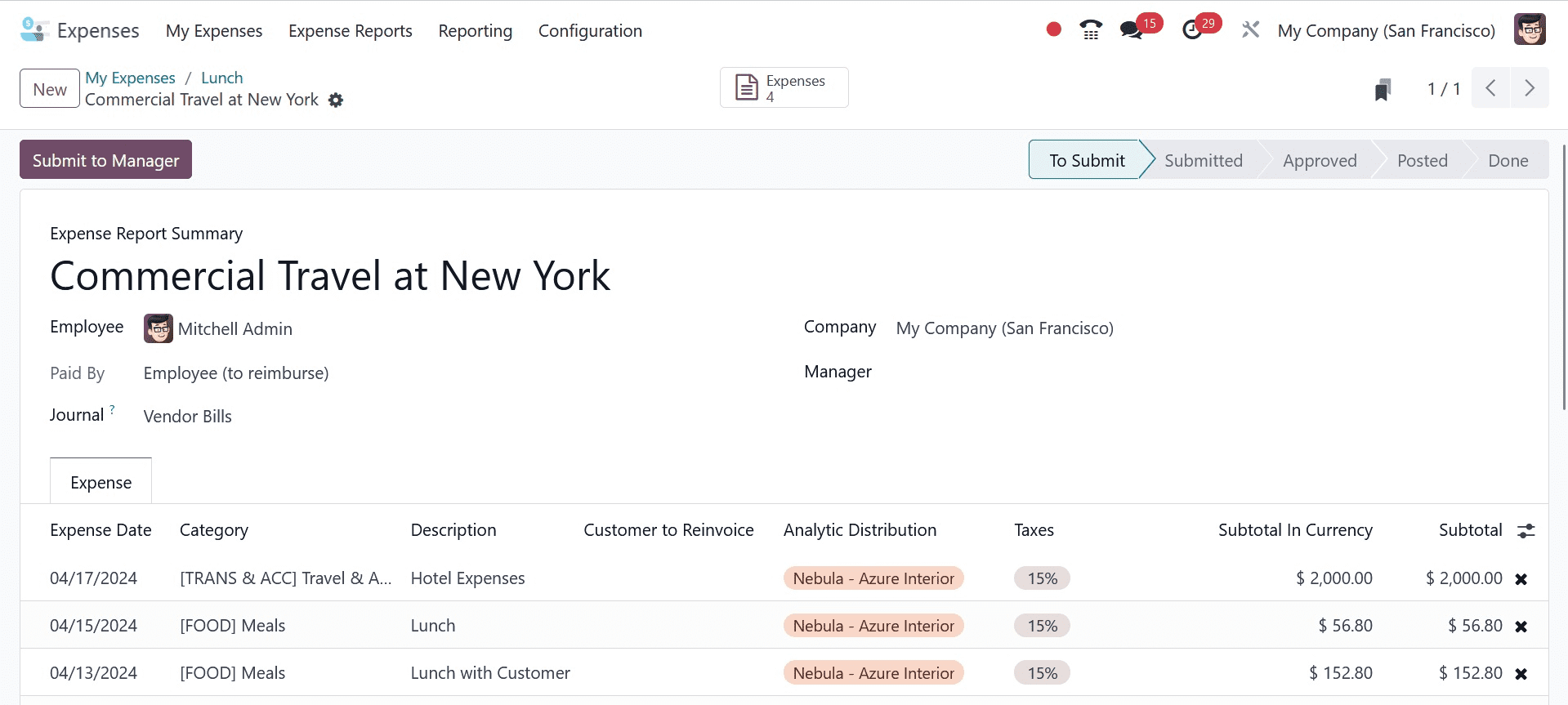Click the empty Manager field
Viewport: 1568px width, 705px height.
coord(1206,372)
